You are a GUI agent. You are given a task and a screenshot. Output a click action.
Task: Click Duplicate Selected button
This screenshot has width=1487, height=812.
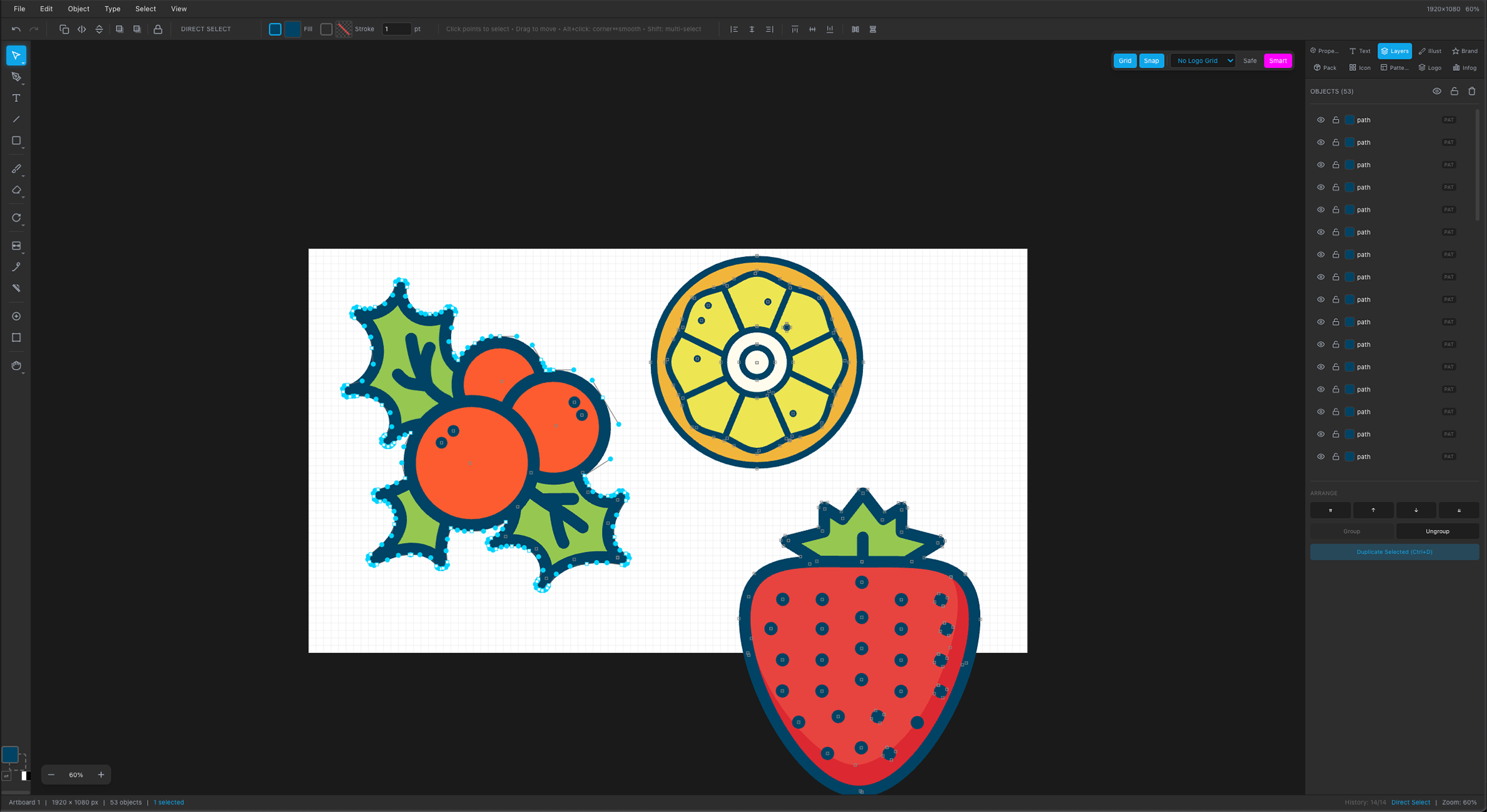pyautogui.click(x=1394, y=552)
